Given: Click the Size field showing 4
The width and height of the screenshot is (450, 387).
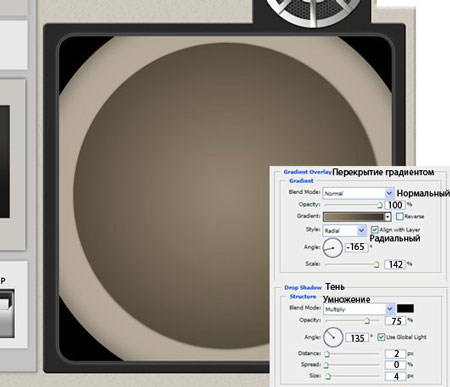Looking at the screenshot, I should [396, 376].
